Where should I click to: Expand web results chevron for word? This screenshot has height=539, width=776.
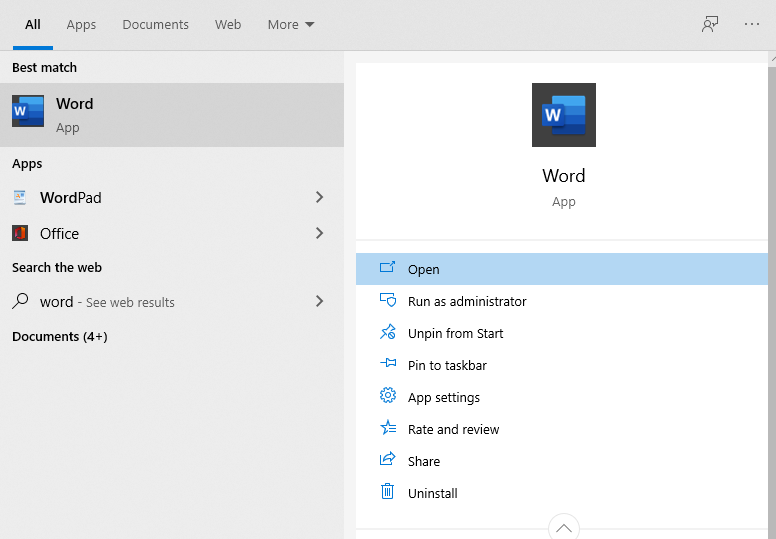320,301
